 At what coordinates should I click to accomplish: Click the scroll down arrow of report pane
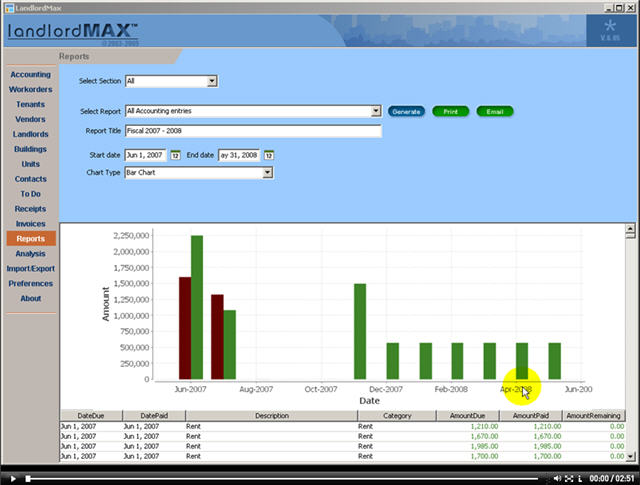coord(630,456)
